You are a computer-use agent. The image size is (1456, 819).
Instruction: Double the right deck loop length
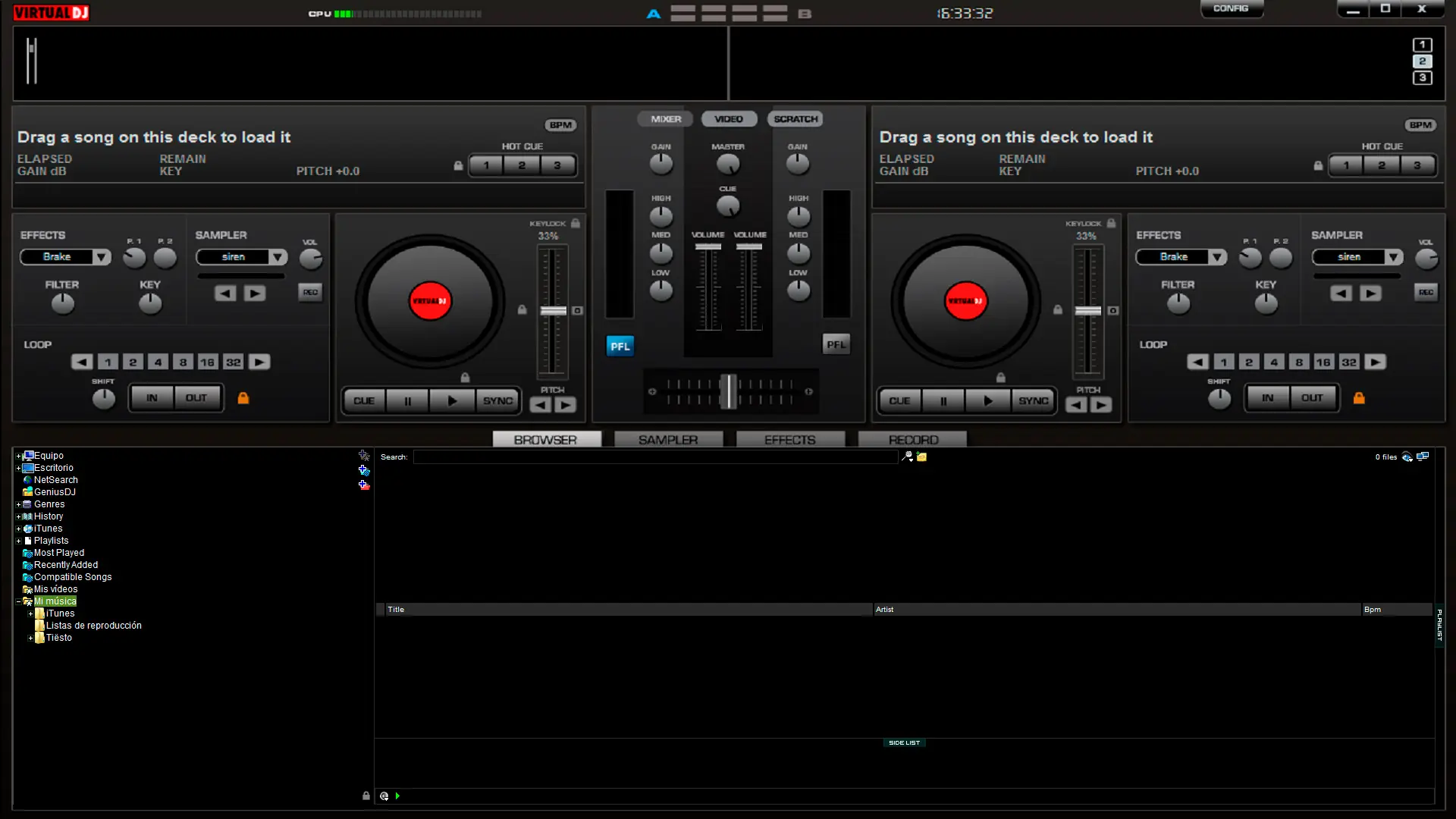pyautogui.click(x=1375, y=362)
